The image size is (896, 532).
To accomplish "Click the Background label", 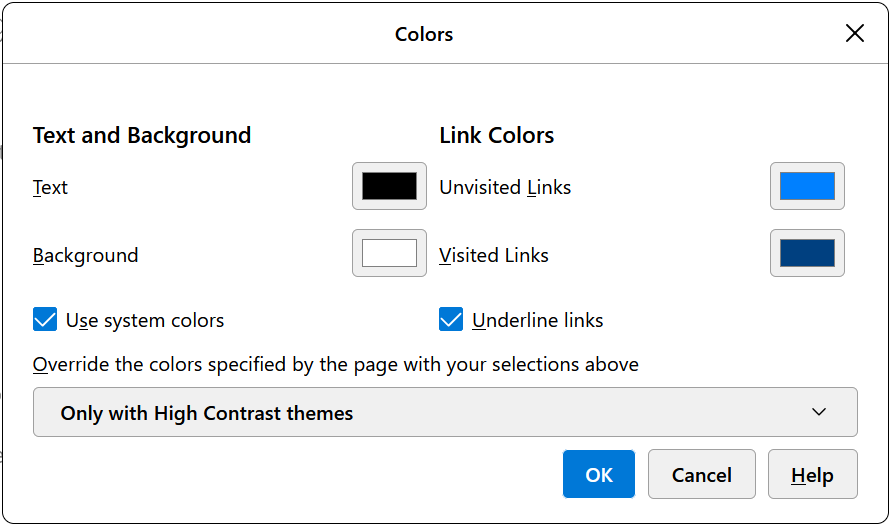I will 85,255.
